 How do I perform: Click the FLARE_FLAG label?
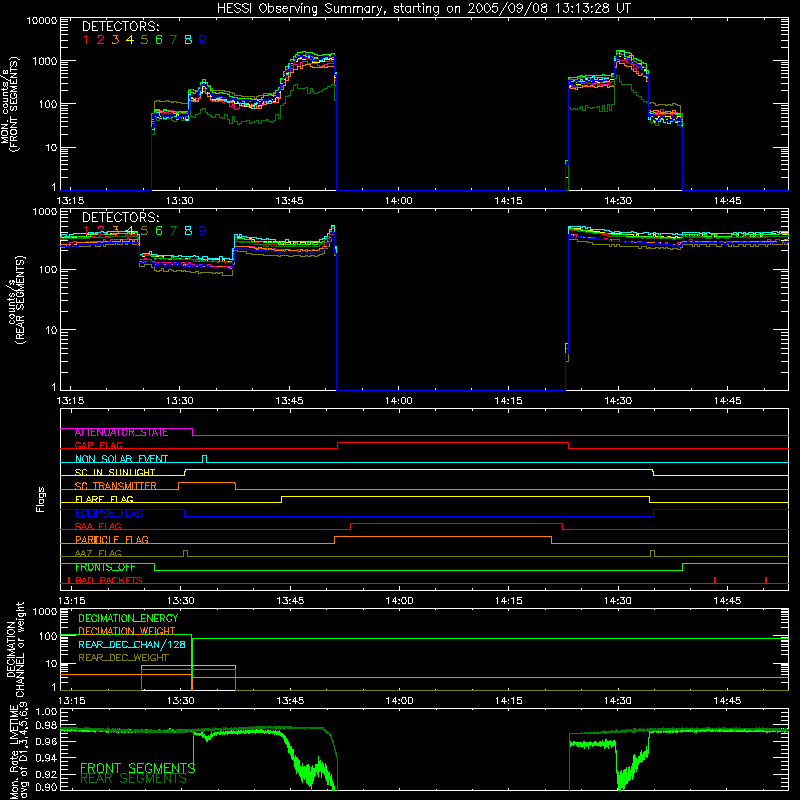pyautogui.click(x=104, y=499)
